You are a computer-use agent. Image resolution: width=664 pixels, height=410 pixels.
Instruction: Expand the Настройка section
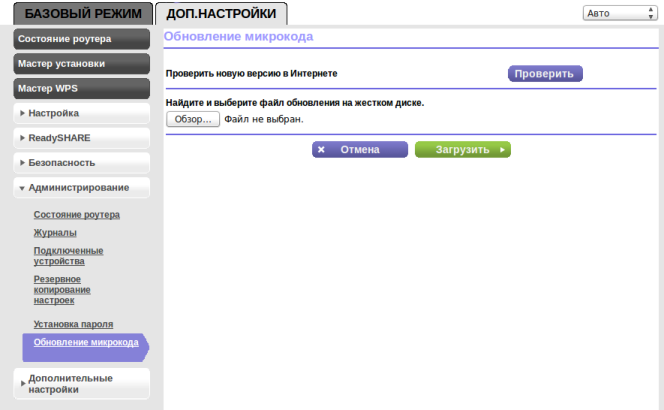[x=82, y=113]
